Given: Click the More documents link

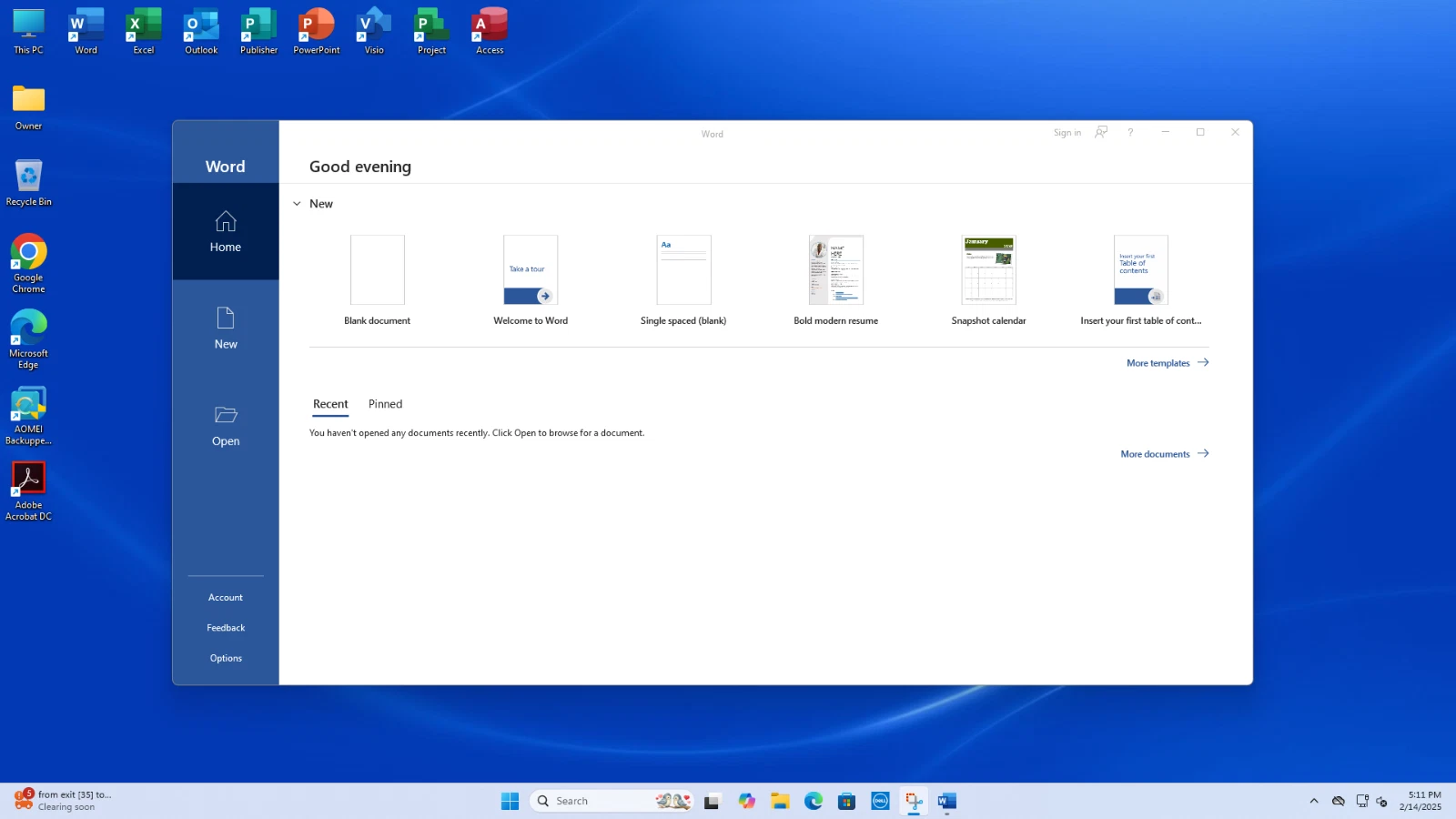Looking at the screenshot, I should [x=1165, y=454].
